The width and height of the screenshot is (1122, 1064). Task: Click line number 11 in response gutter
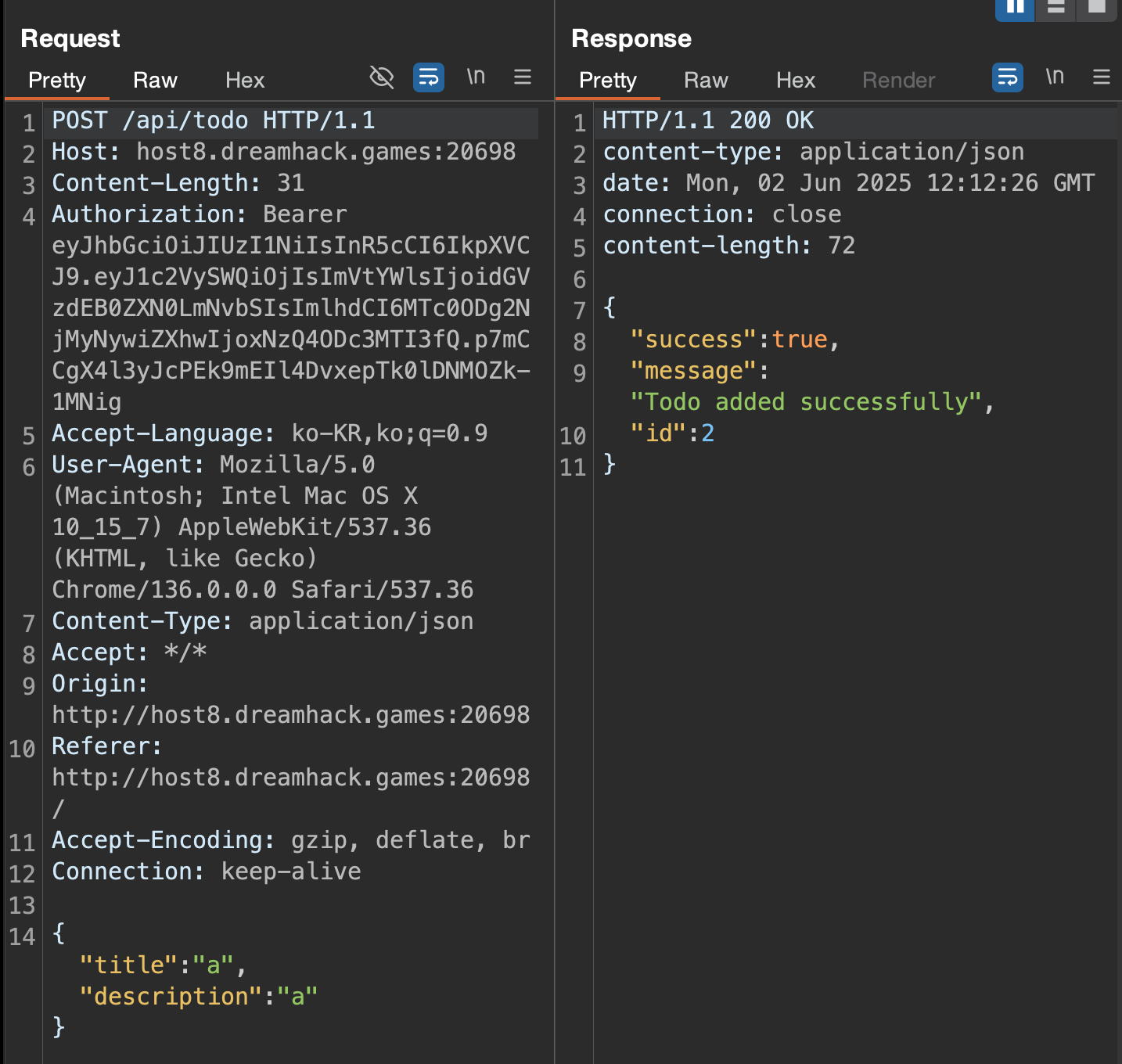(x=573, y=467)
